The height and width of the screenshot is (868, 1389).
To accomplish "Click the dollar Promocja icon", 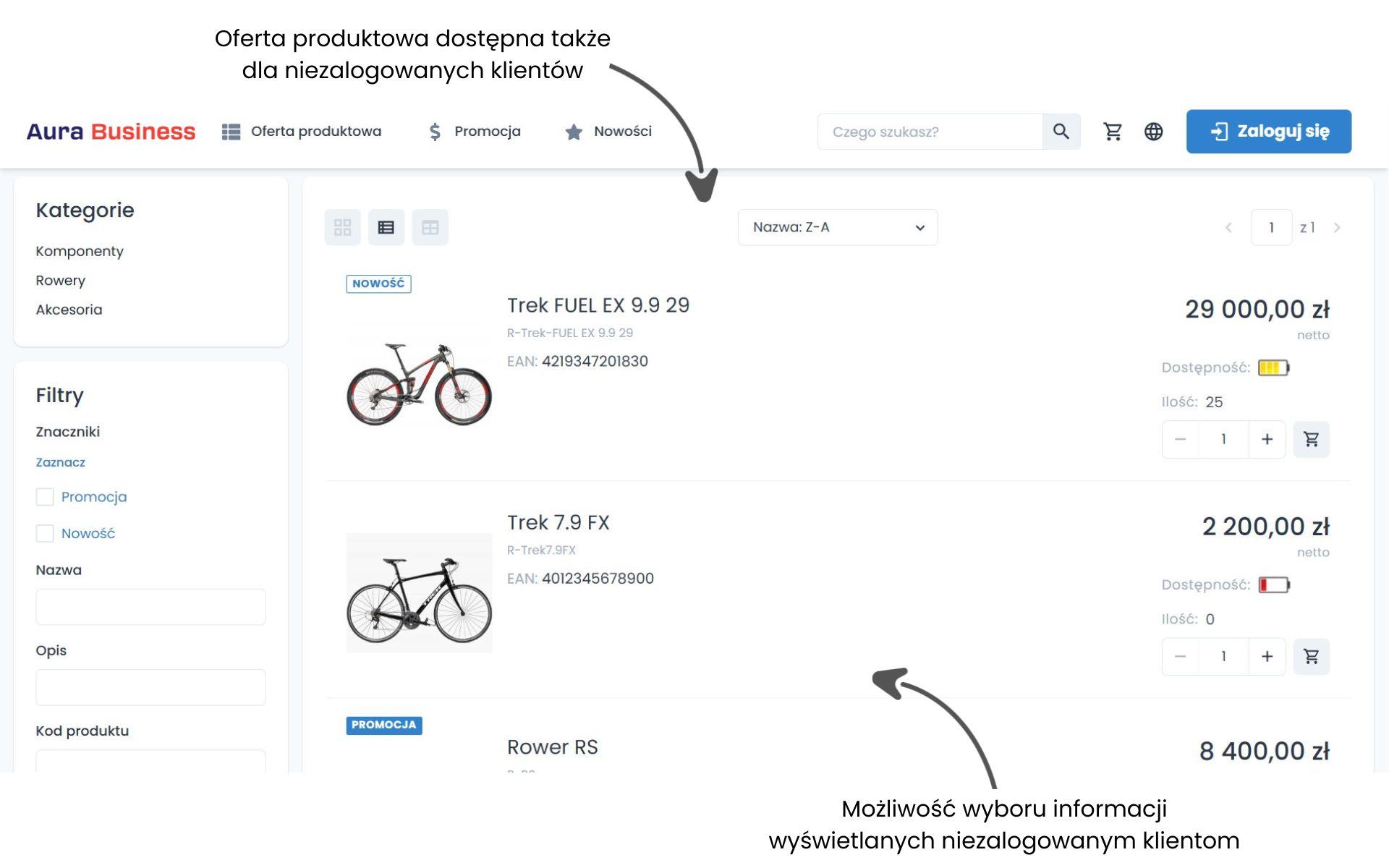I will [435, 132].
